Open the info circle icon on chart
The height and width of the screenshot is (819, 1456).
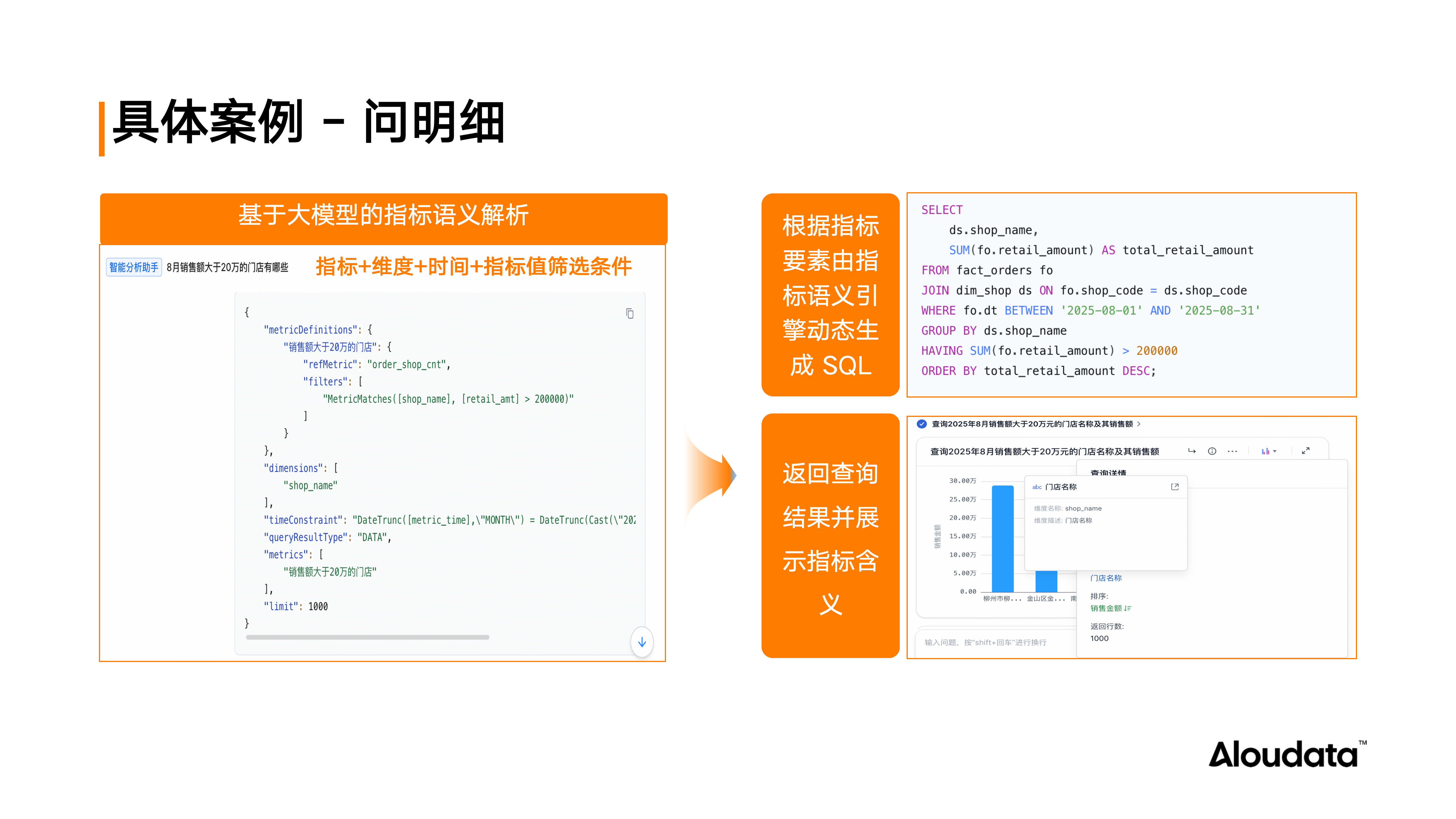[1212, 451]
